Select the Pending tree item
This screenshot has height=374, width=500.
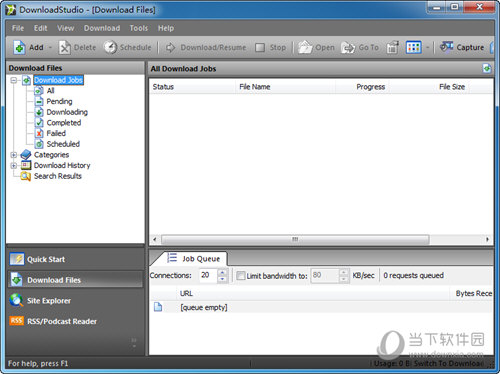pyautogui.click(x=59, y=101)
